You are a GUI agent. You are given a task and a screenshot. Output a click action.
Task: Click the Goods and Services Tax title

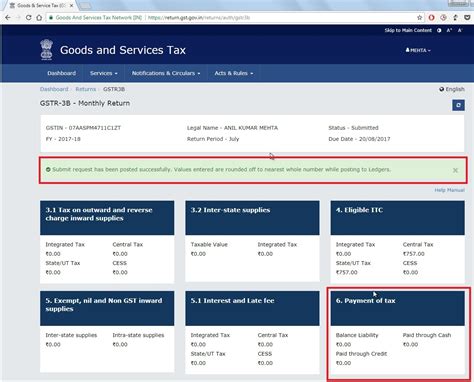pyautogui.click(x=123, y=50)
